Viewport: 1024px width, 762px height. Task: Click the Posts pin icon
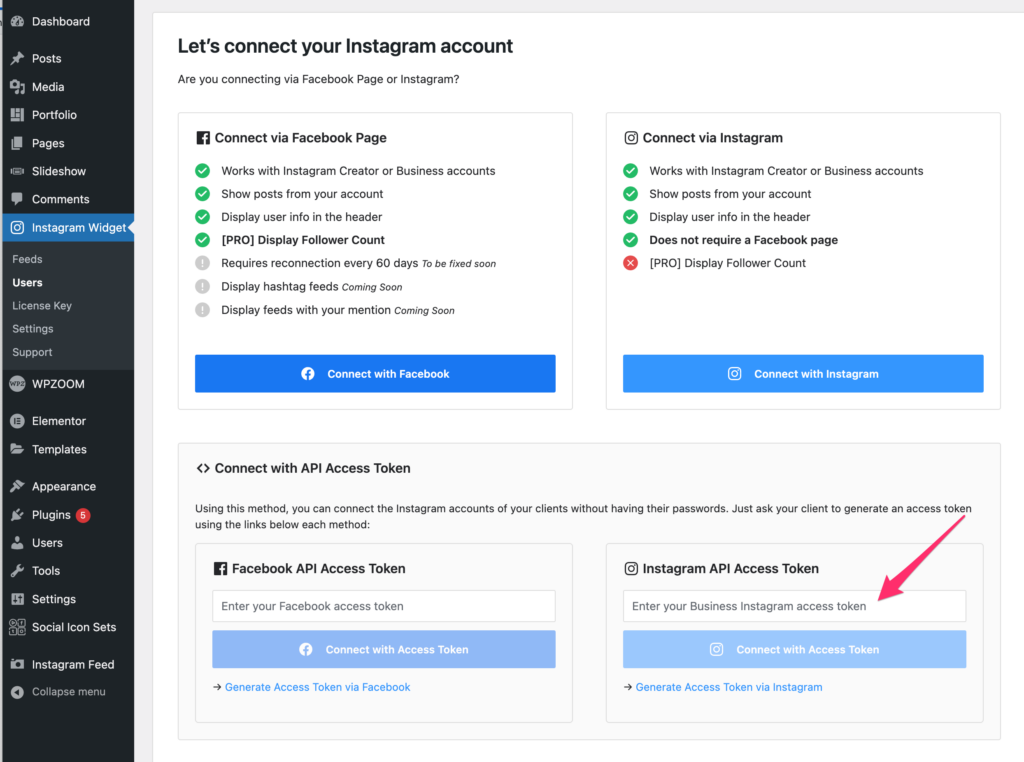tap(18, 59)
